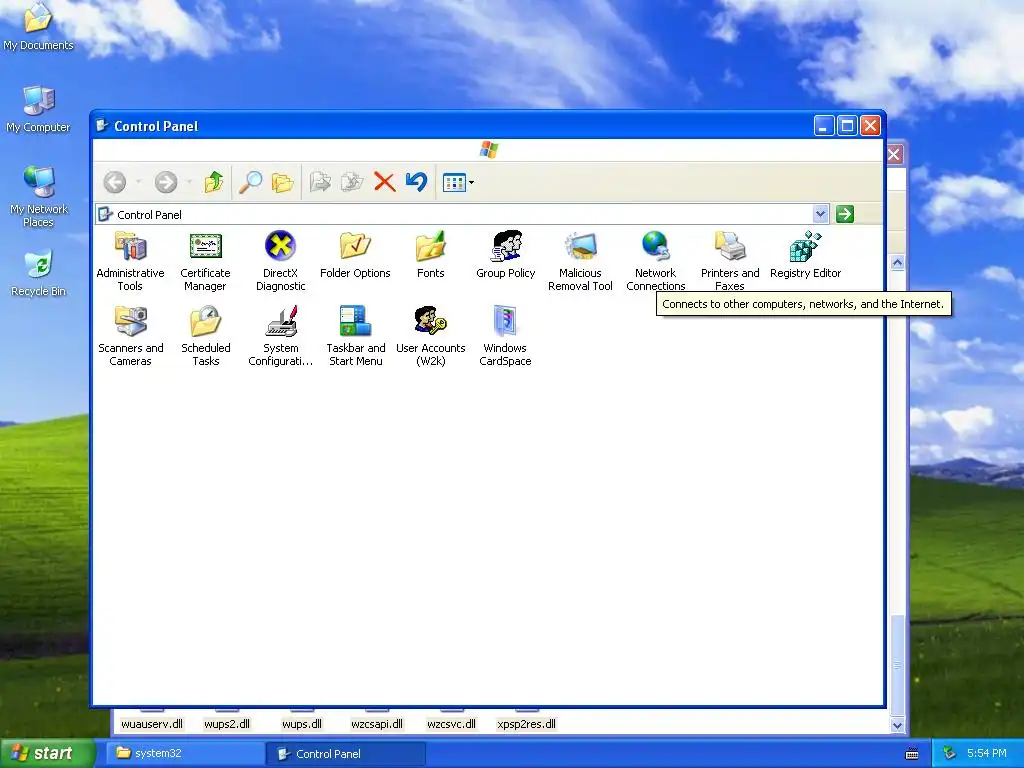Select wzcsapi.dll in system32 window
Image resolution: width=1024 pixels, height=768 pixels.
377,724
